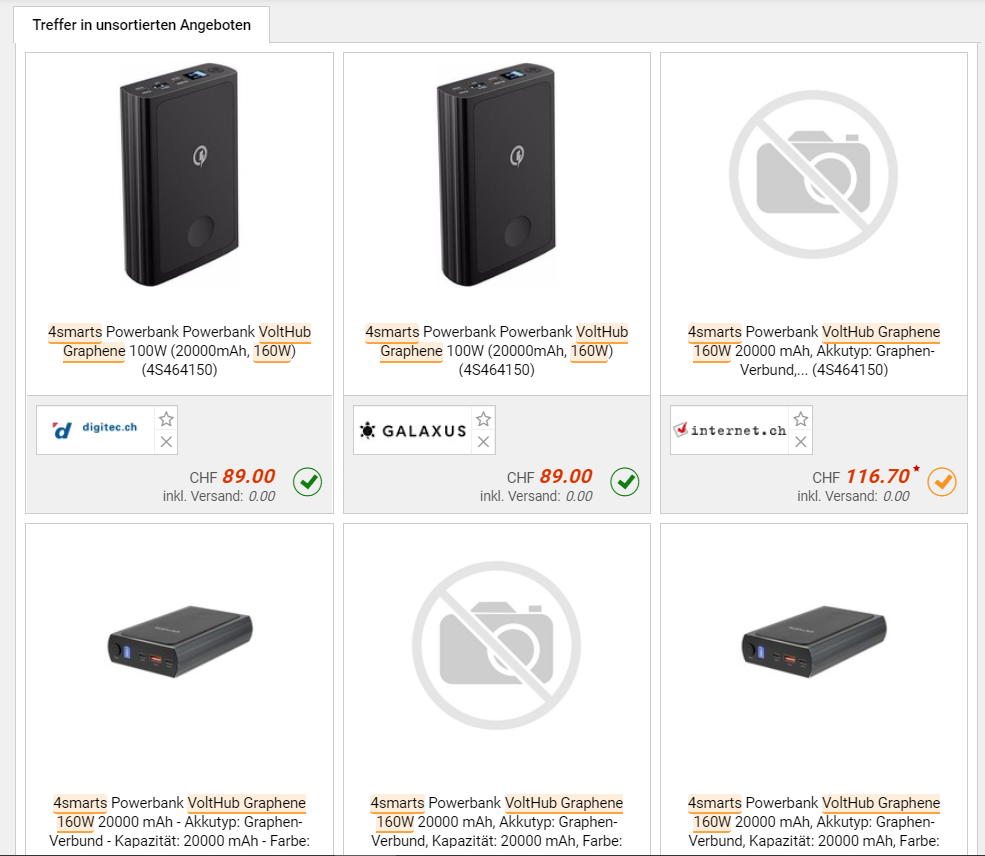985x856 pixels.
Task: Click orange availability checkmark for internet.ch offer
Action: [x=942, y=482]
